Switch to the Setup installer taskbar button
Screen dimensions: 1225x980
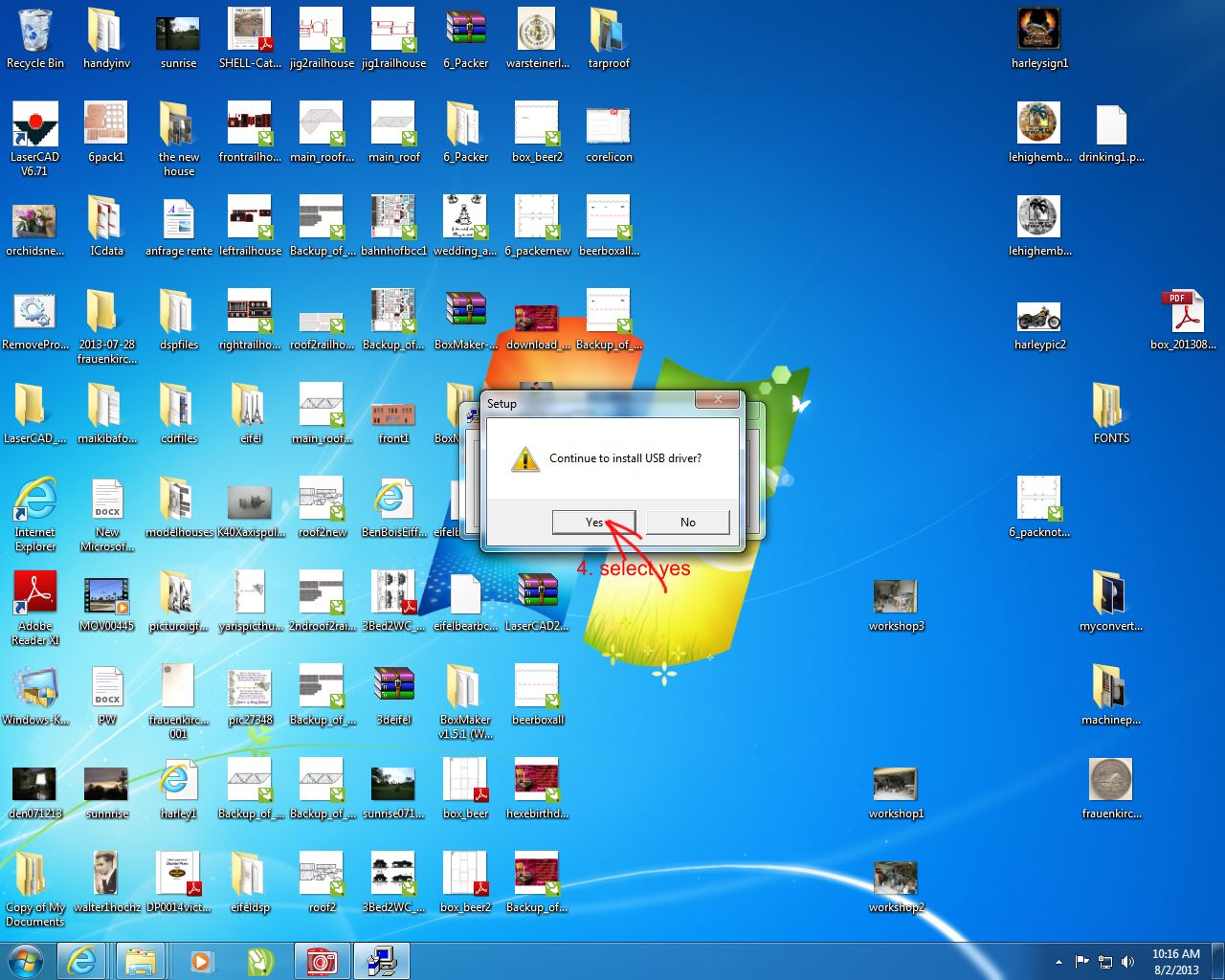point(381,961)
